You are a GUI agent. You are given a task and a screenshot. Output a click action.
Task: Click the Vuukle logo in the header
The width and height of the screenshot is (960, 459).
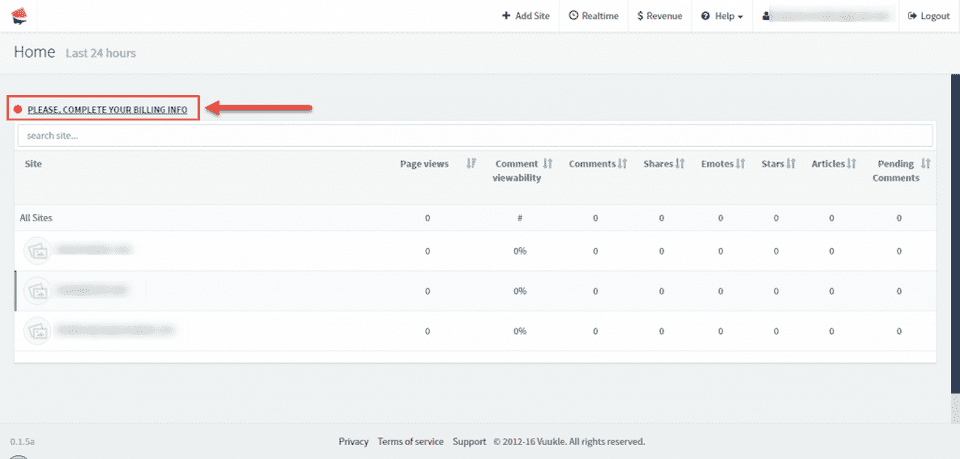click(x=20, y=16)
